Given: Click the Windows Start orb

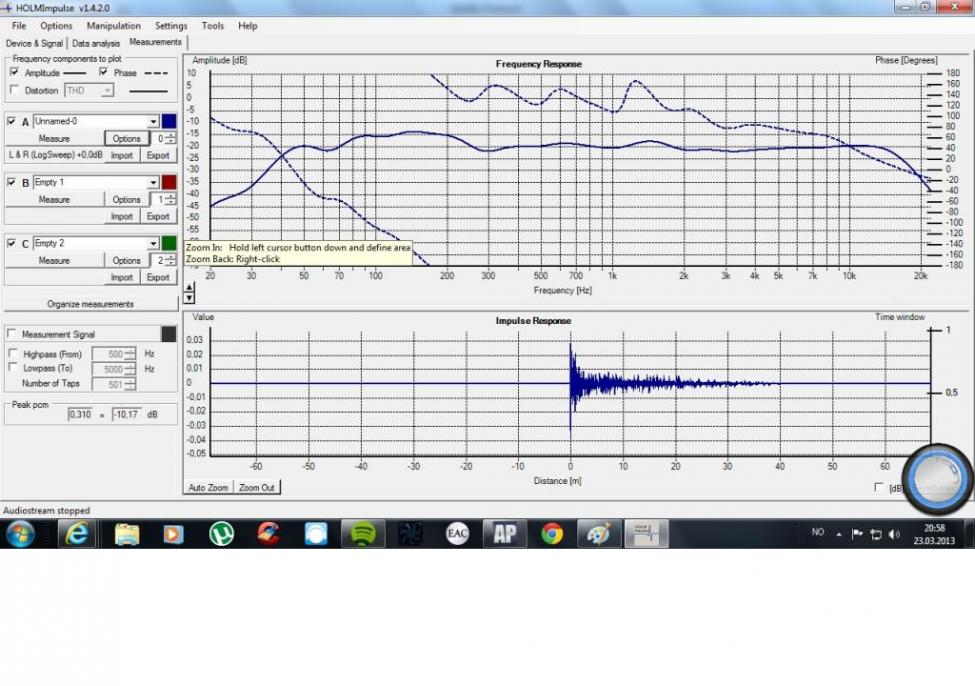Looking at the screenshot, I should click(x=20, y=534).
